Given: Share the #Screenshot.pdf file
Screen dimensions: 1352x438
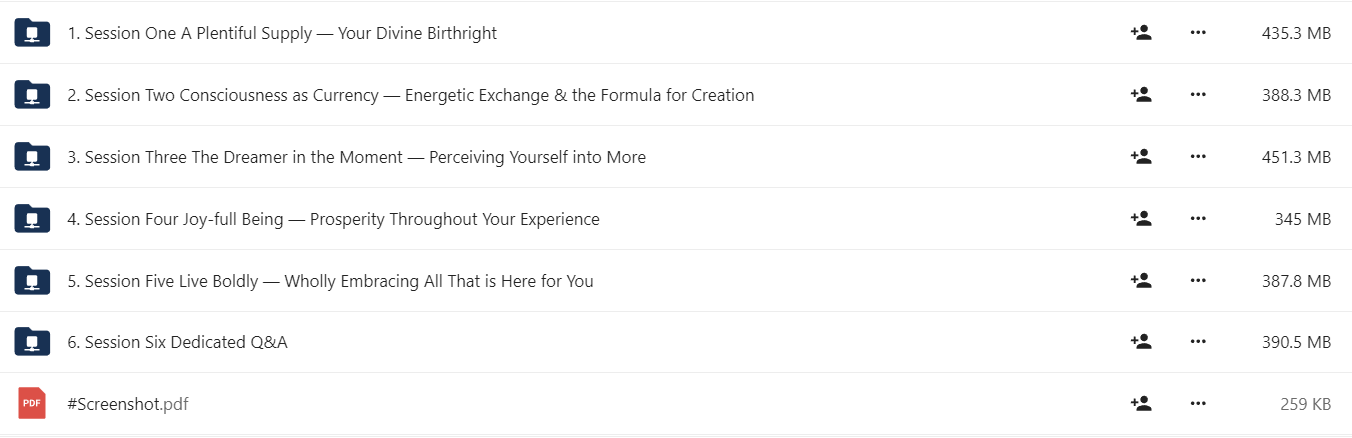Looking at the screenshot, I should tap(1141, 404).
